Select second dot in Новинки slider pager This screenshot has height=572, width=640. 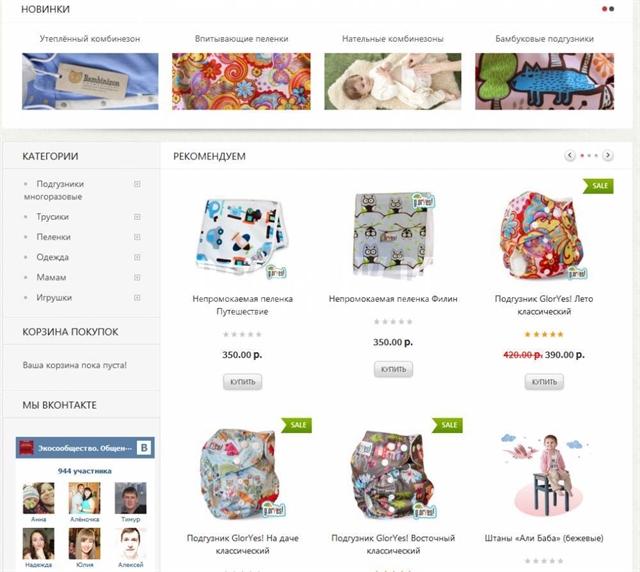(x=611, y=9)
